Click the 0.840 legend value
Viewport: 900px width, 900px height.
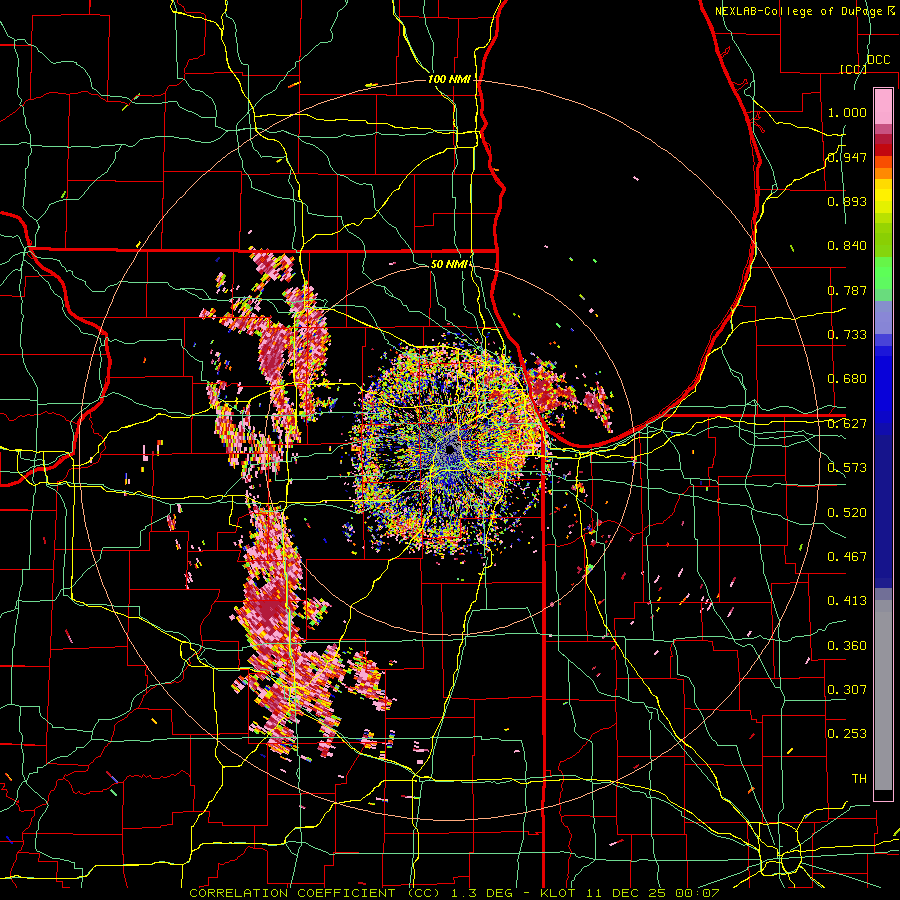click(x=847, y=246)
